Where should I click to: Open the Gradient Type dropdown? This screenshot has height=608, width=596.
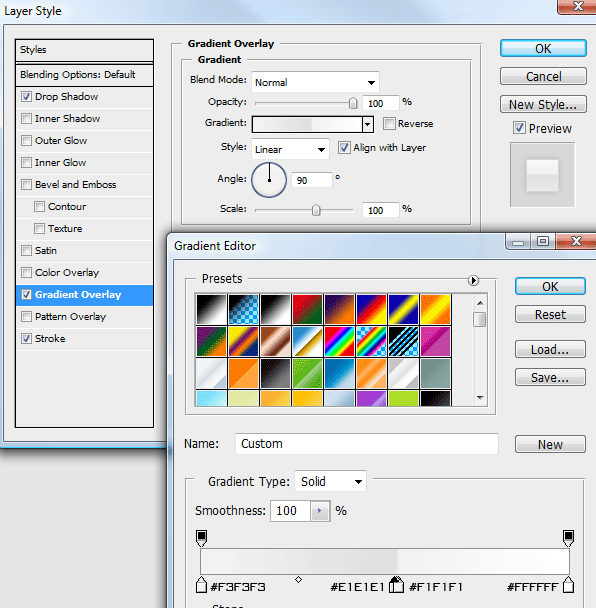point(330,481)
